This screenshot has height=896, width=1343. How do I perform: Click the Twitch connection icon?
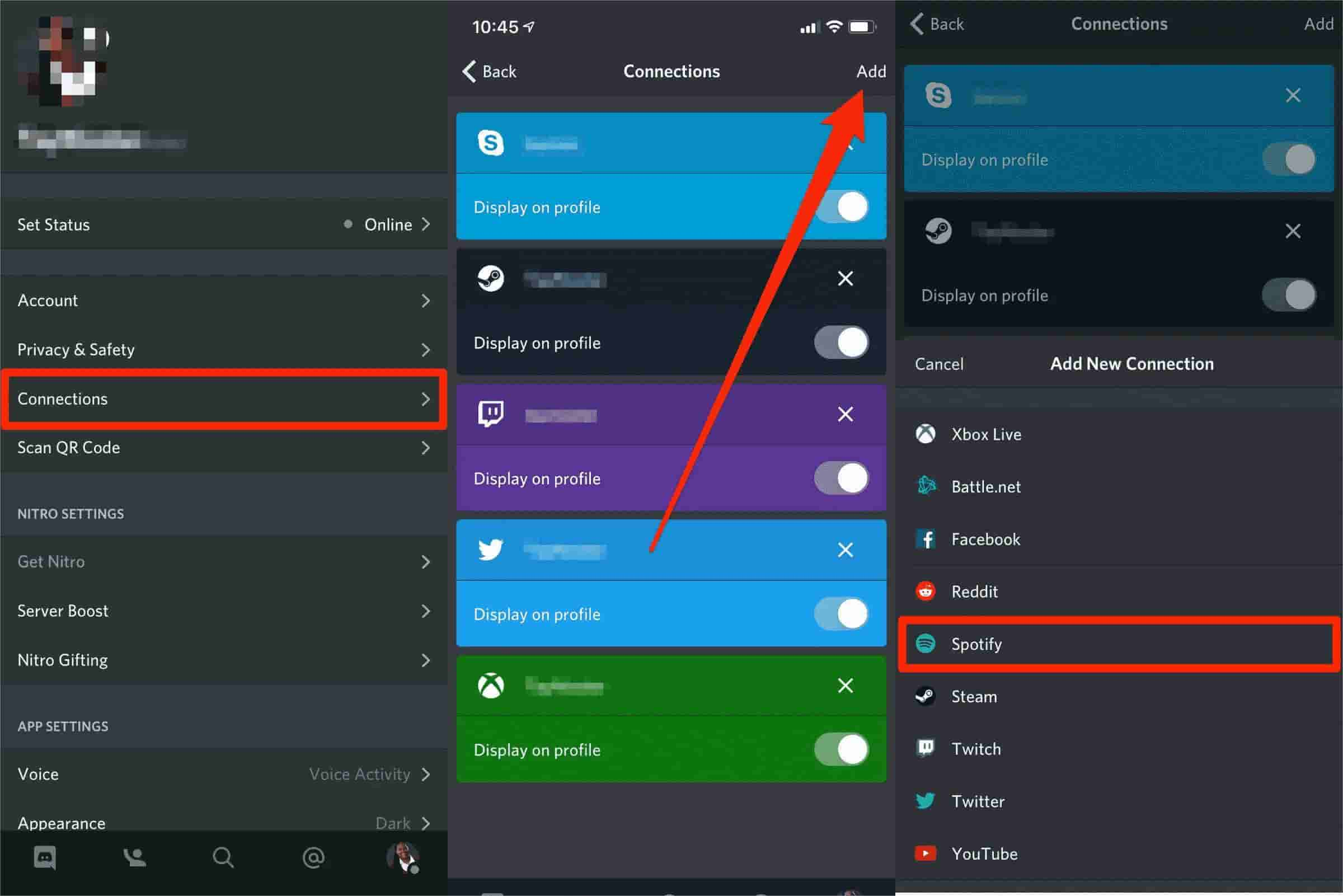click(490, 413)
